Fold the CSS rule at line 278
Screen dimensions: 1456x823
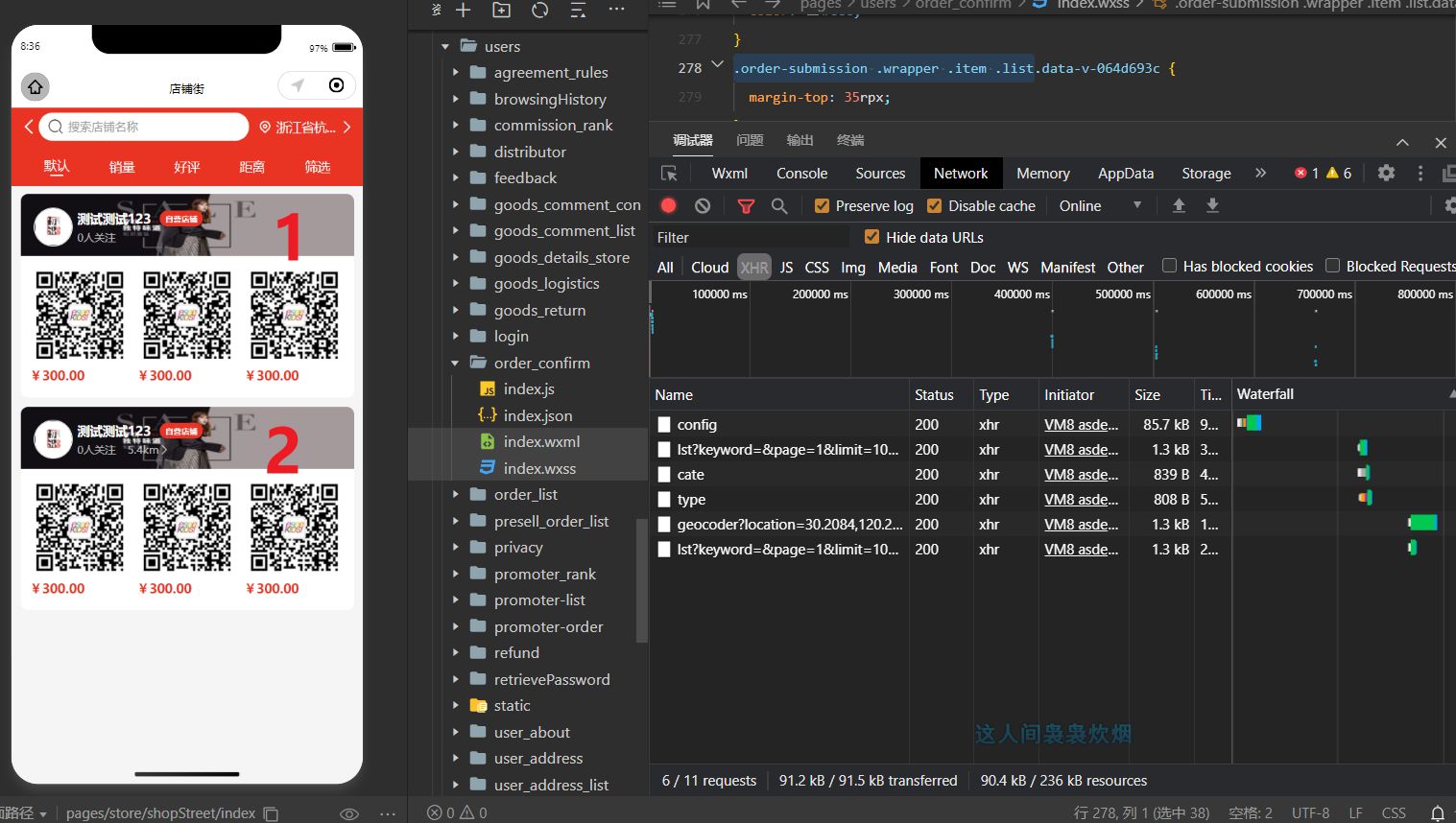click(x=717, y=65)
